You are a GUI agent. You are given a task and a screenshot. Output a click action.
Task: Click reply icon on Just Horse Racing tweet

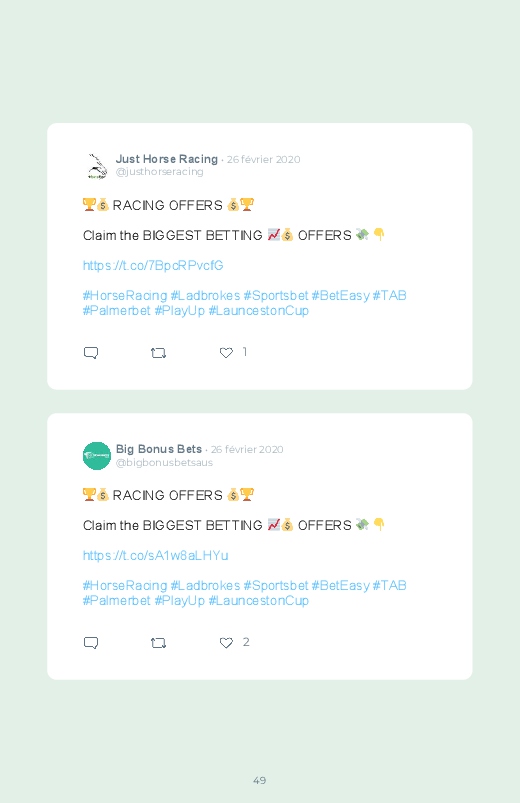(x=91, y=353)
